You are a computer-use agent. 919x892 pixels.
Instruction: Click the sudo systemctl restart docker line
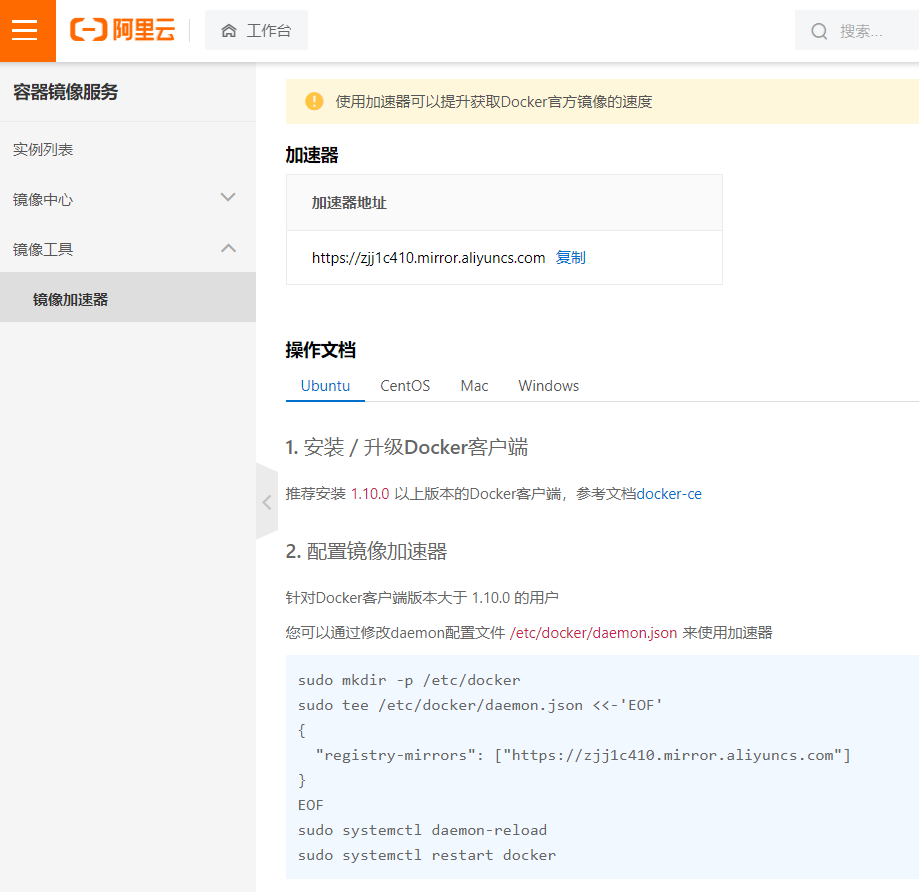tap(427, 855)
